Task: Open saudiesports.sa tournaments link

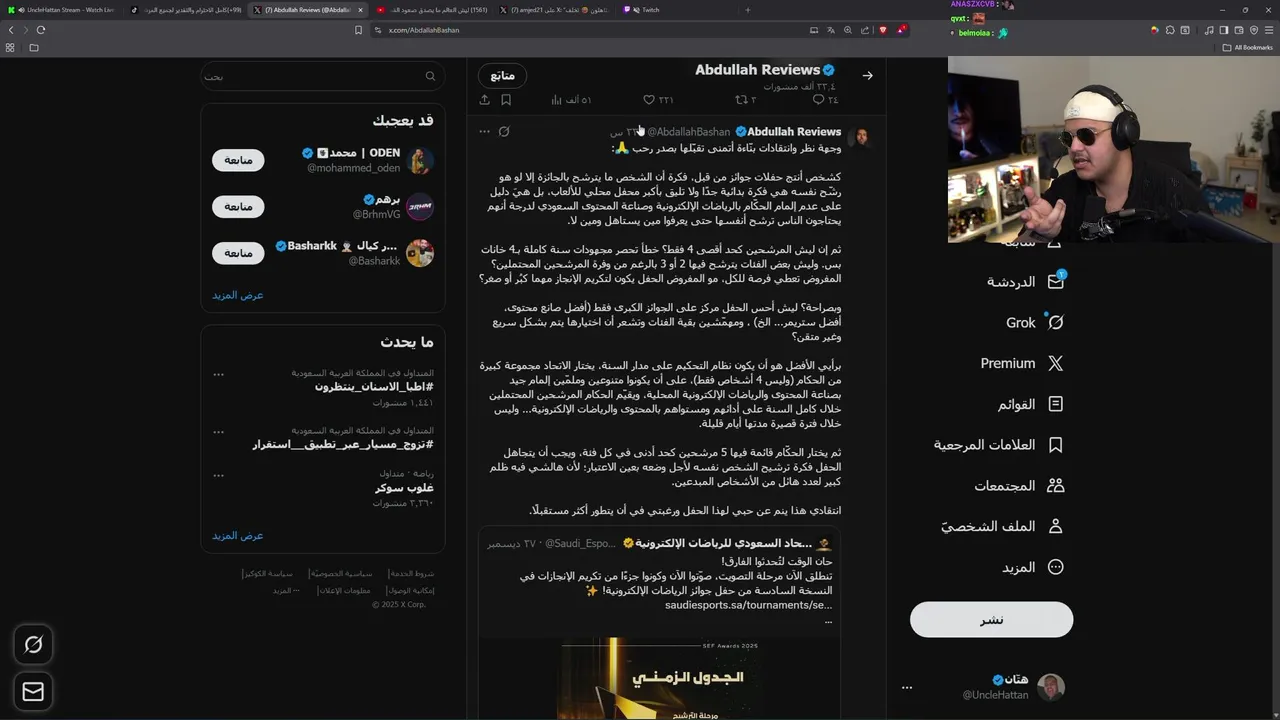Action: 748,605
